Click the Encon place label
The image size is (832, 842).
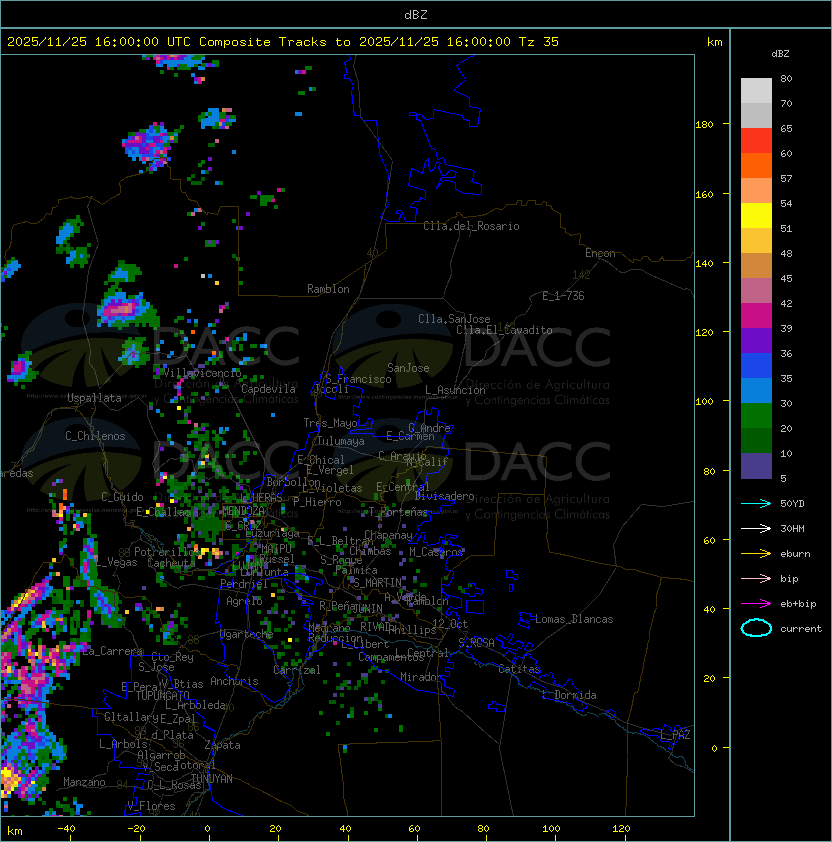600,253
